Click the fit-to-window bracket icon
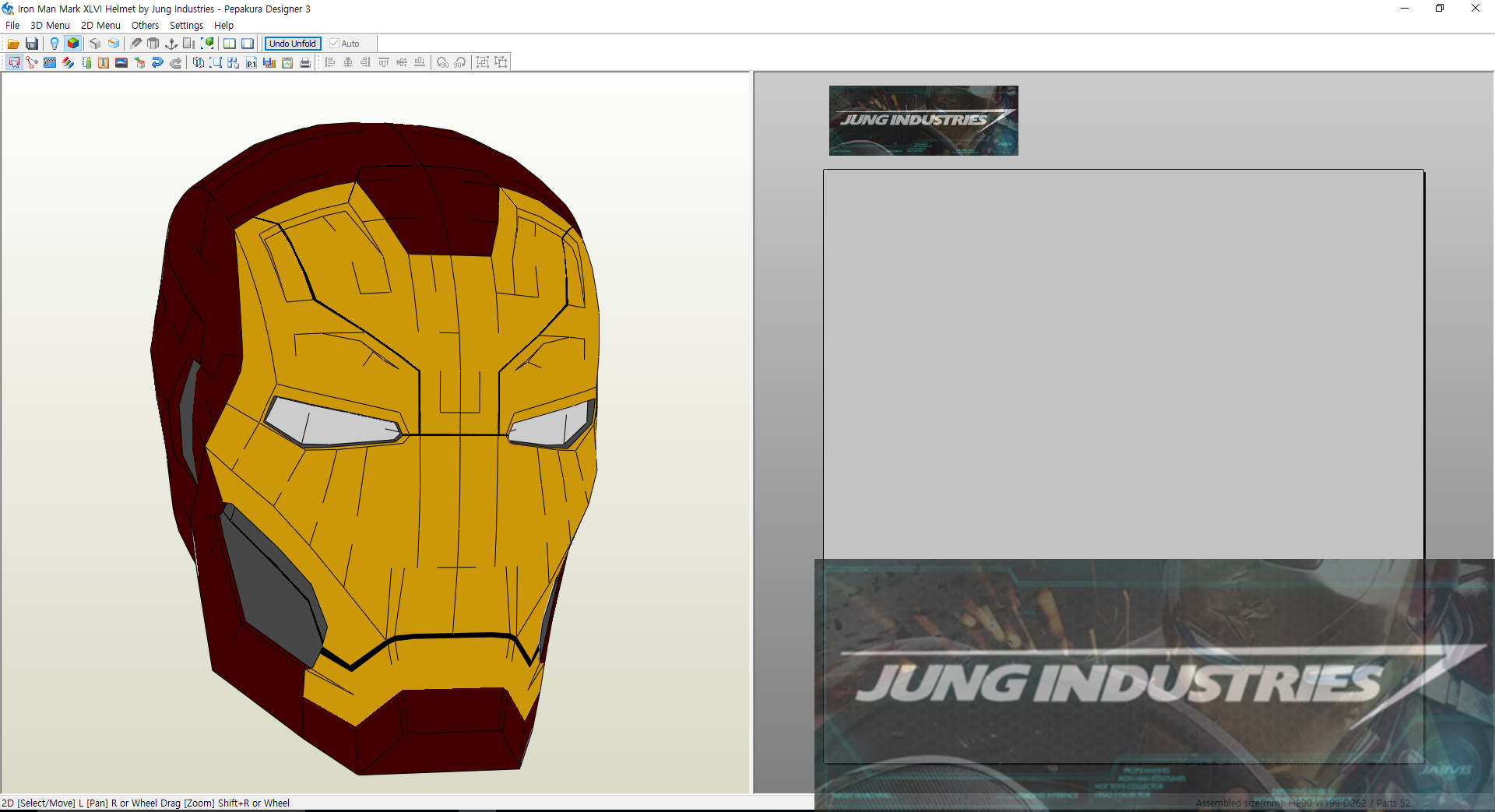The image size is (1495, 812). click(x=216, y=62)
